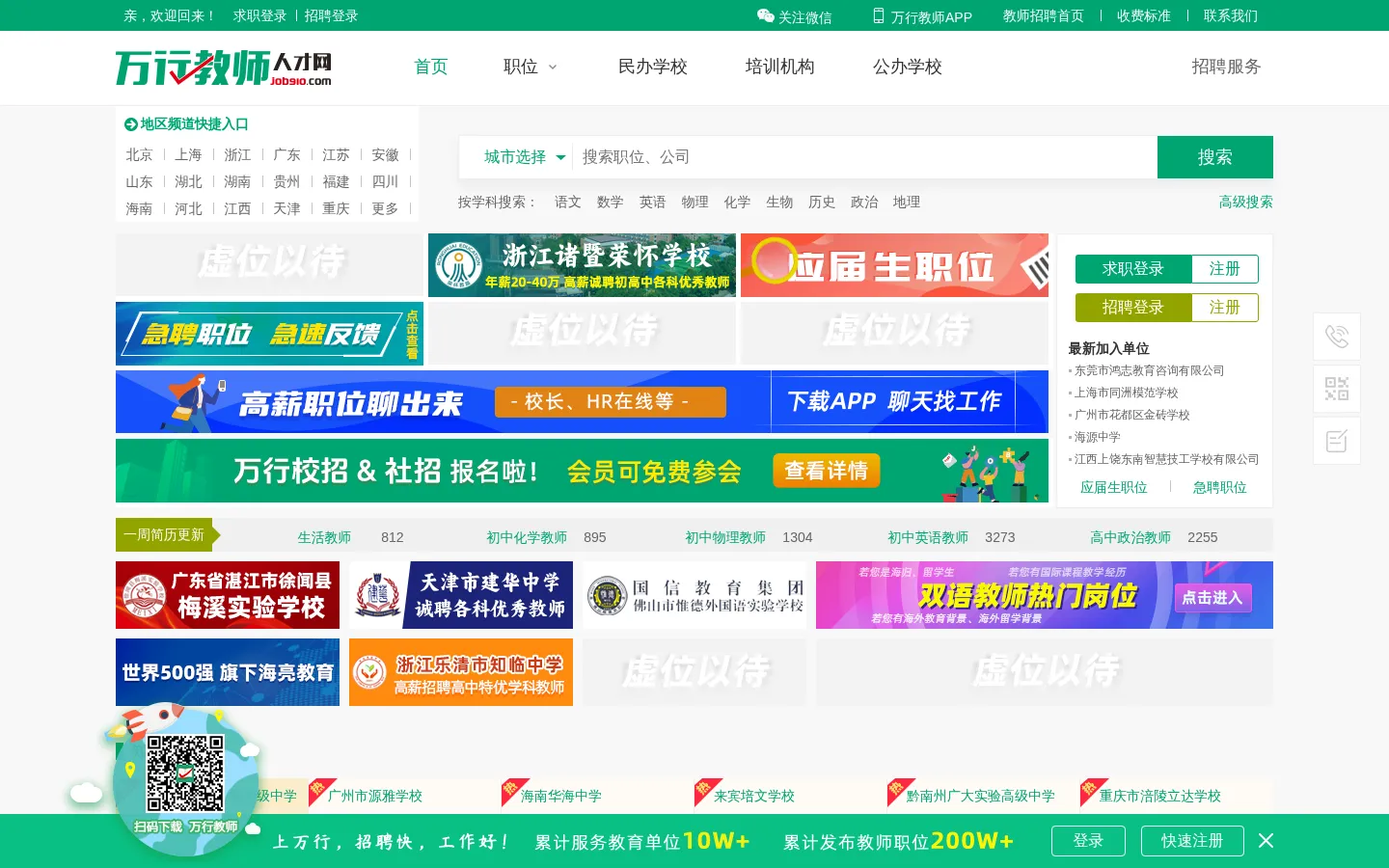Image resolution: width=1389 pixels, height=868 pixels.
Task: Open the 招聘服务 menu item
Action: click(x=1227, y=67)
